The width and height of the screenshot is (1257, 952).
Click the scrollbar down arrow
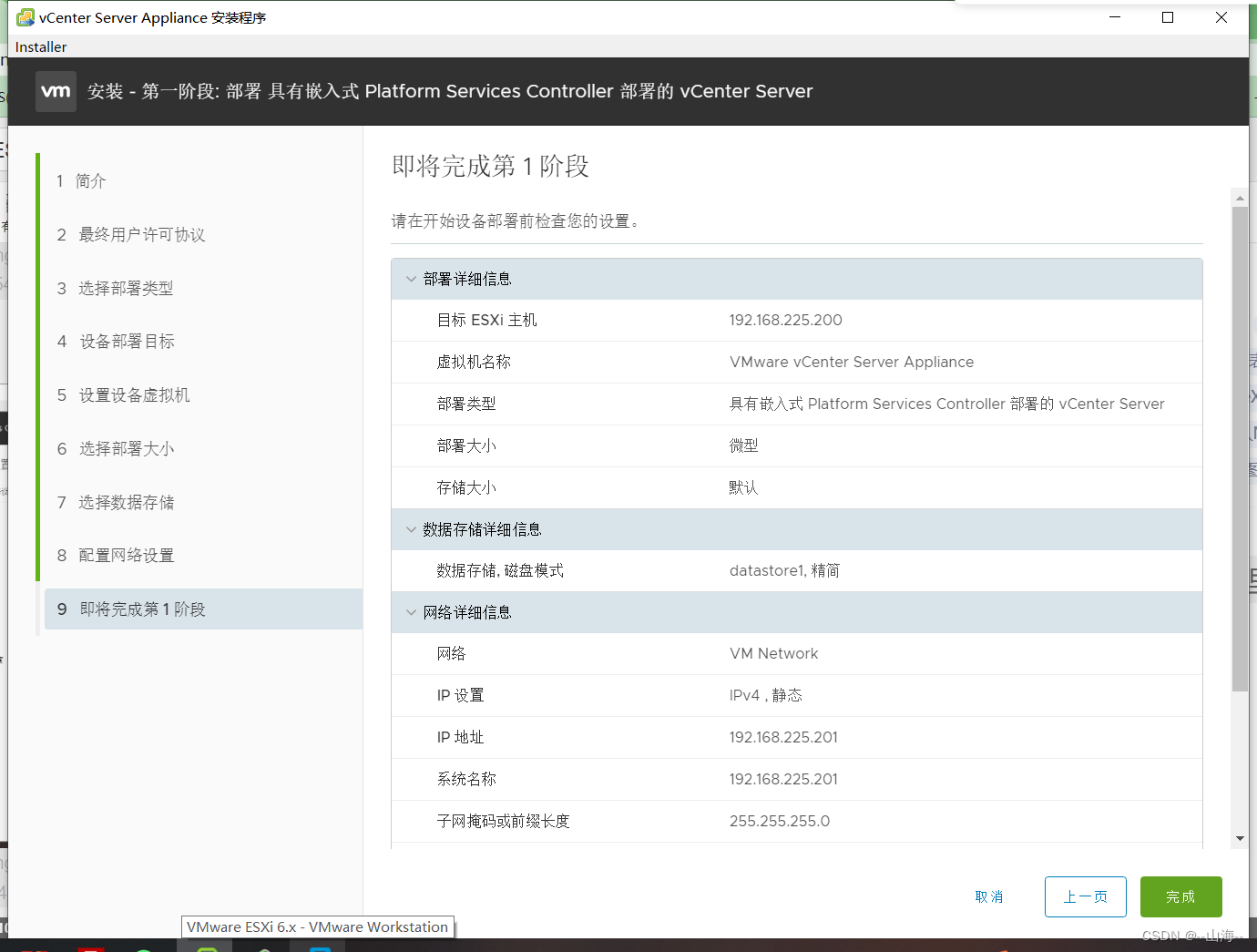point(1240,838)
